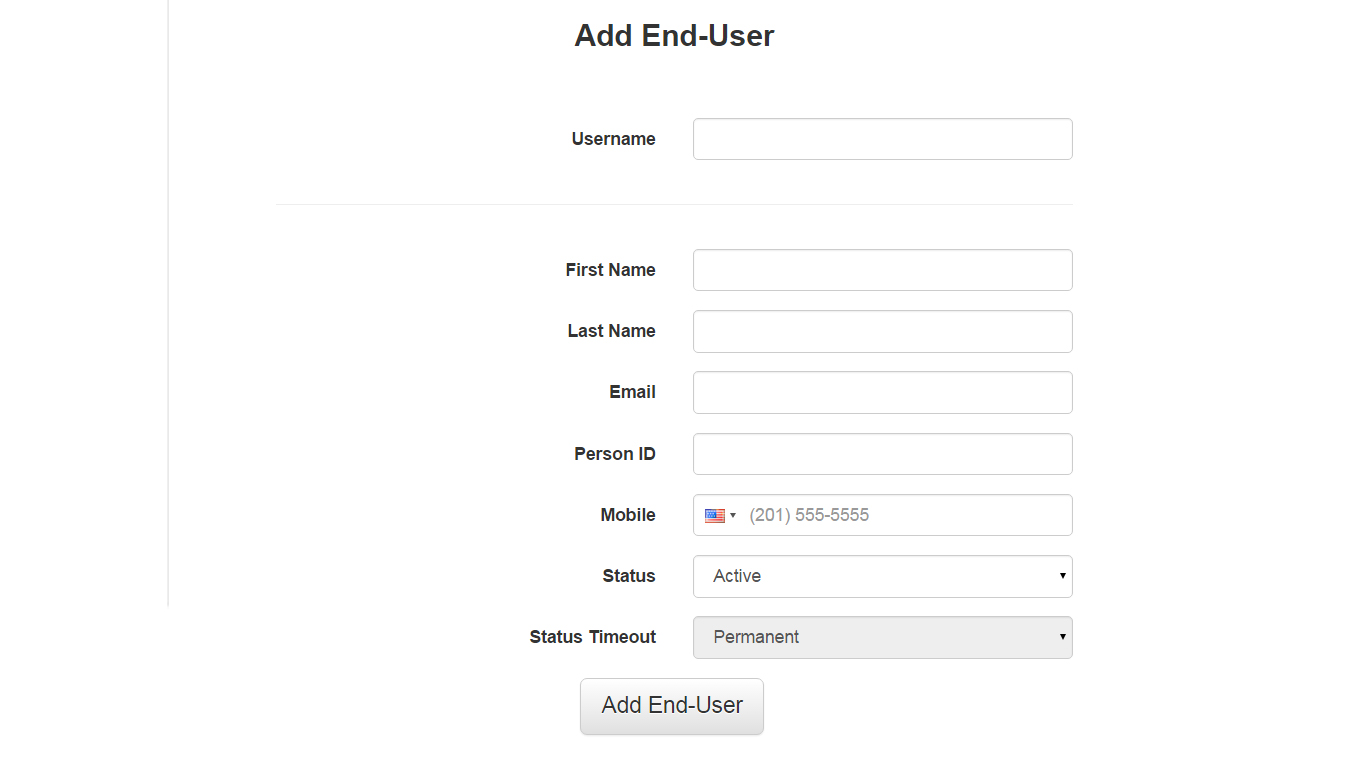Image resolution: width=1366 pixels, height=768 pixels.
Task: Click the Email label text
Action: click(x=632, y=392)
